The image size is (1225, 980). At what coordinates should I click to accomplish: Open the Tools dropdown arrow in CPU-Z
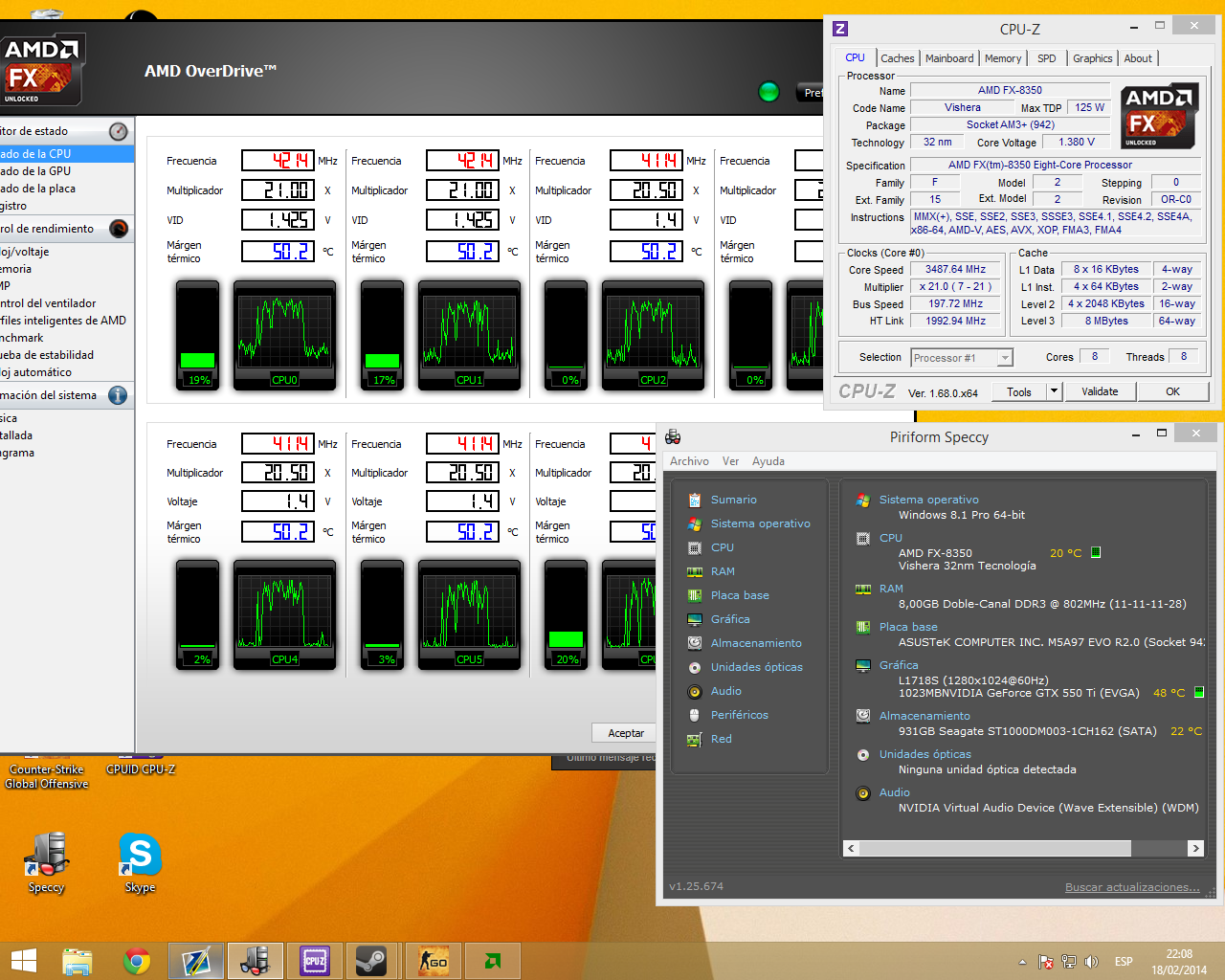pyautogui.click(x=1054, y=391)
